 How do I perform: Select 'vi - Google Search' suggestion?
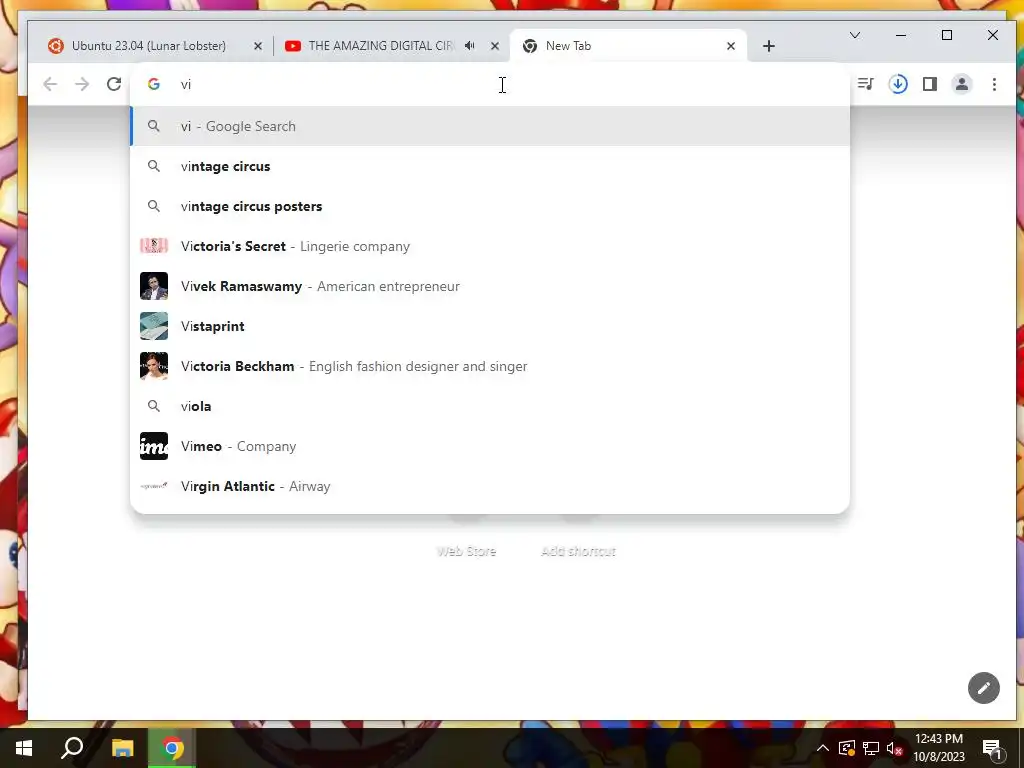pos(490,126)
